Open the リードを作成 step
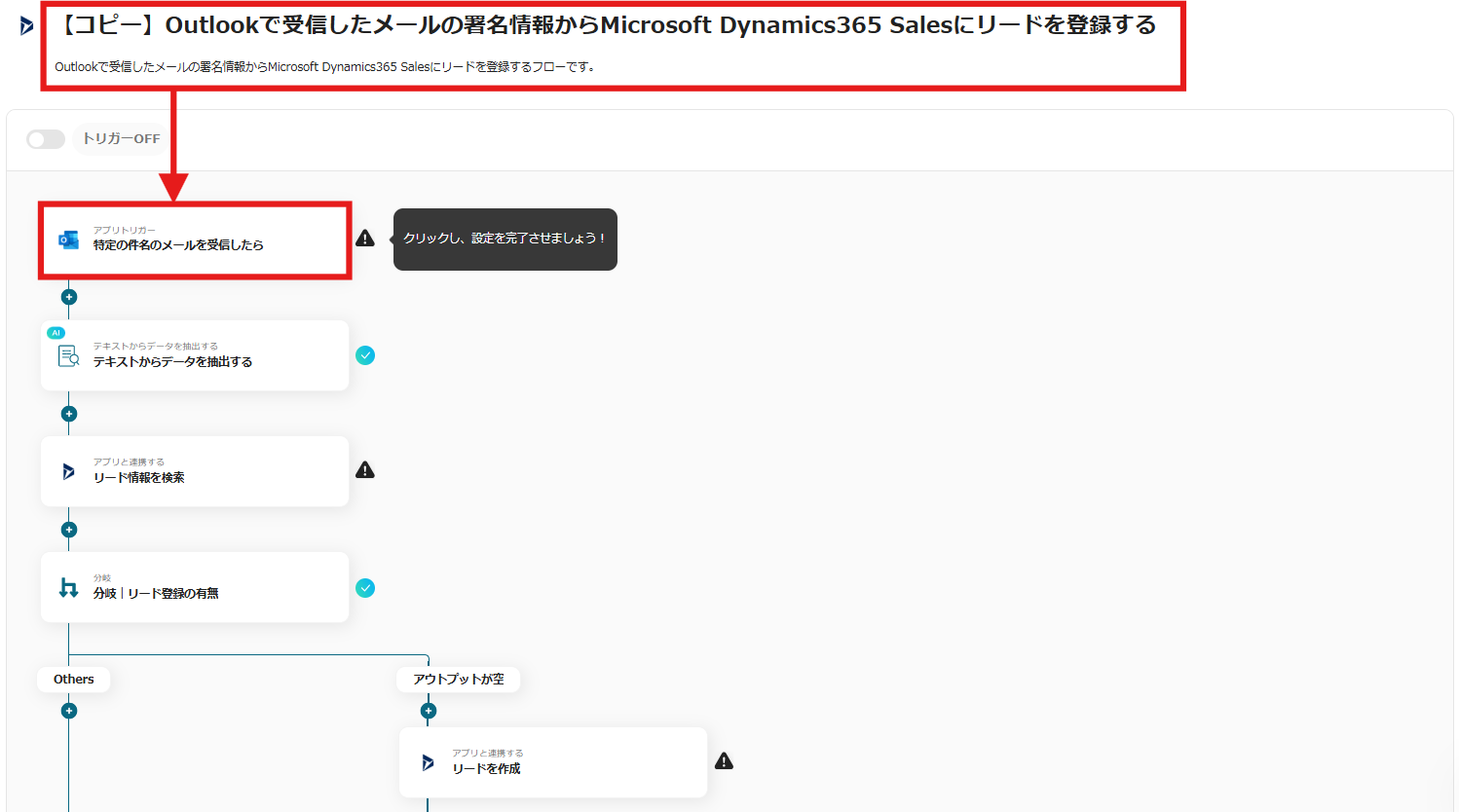 coord(553,762)
